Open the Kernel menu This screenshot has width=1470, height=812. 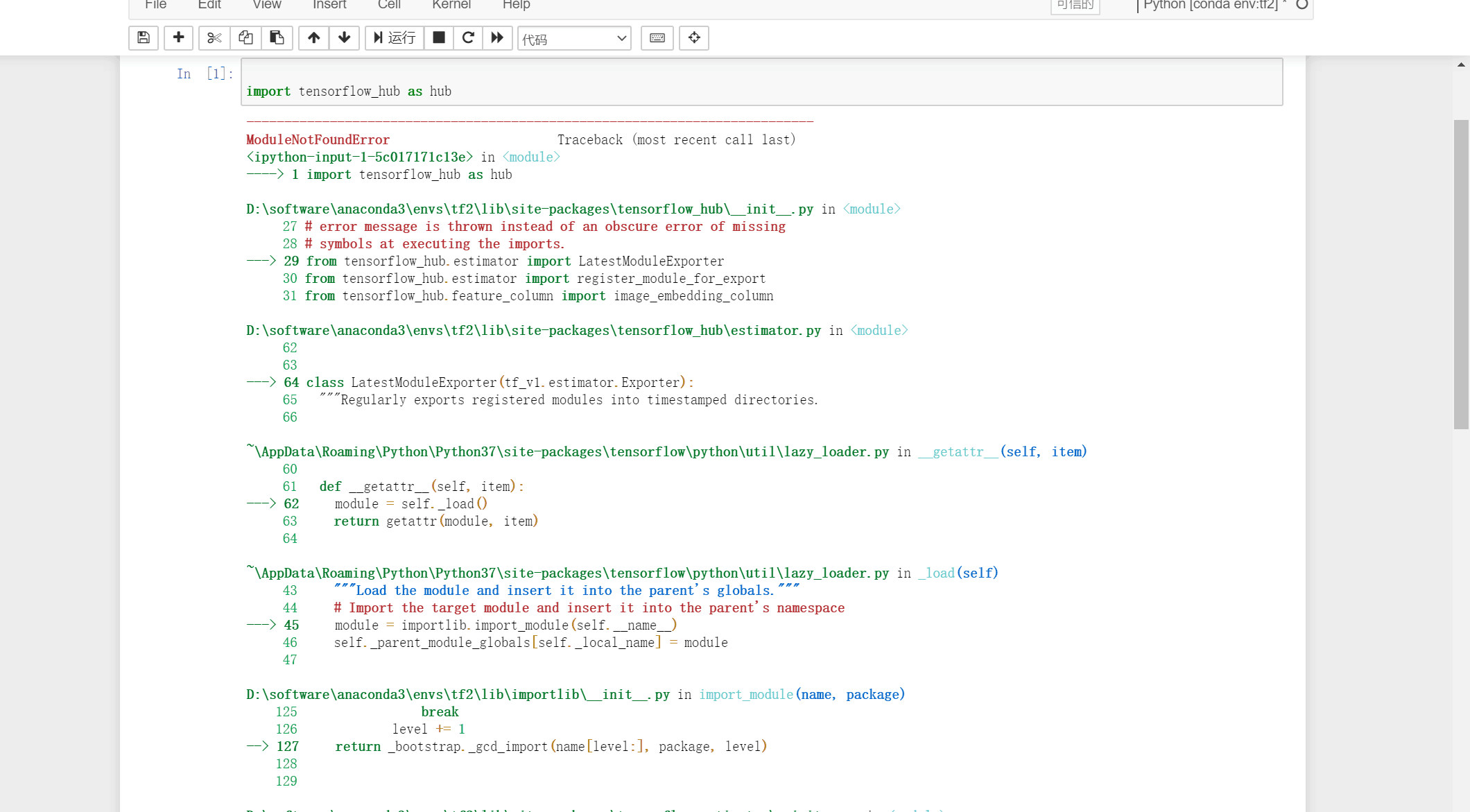(451, 5)
